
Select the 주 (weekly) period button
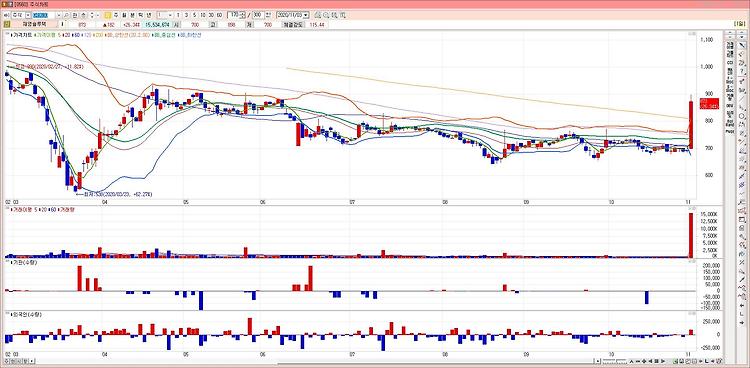click(x=116, y=15)
